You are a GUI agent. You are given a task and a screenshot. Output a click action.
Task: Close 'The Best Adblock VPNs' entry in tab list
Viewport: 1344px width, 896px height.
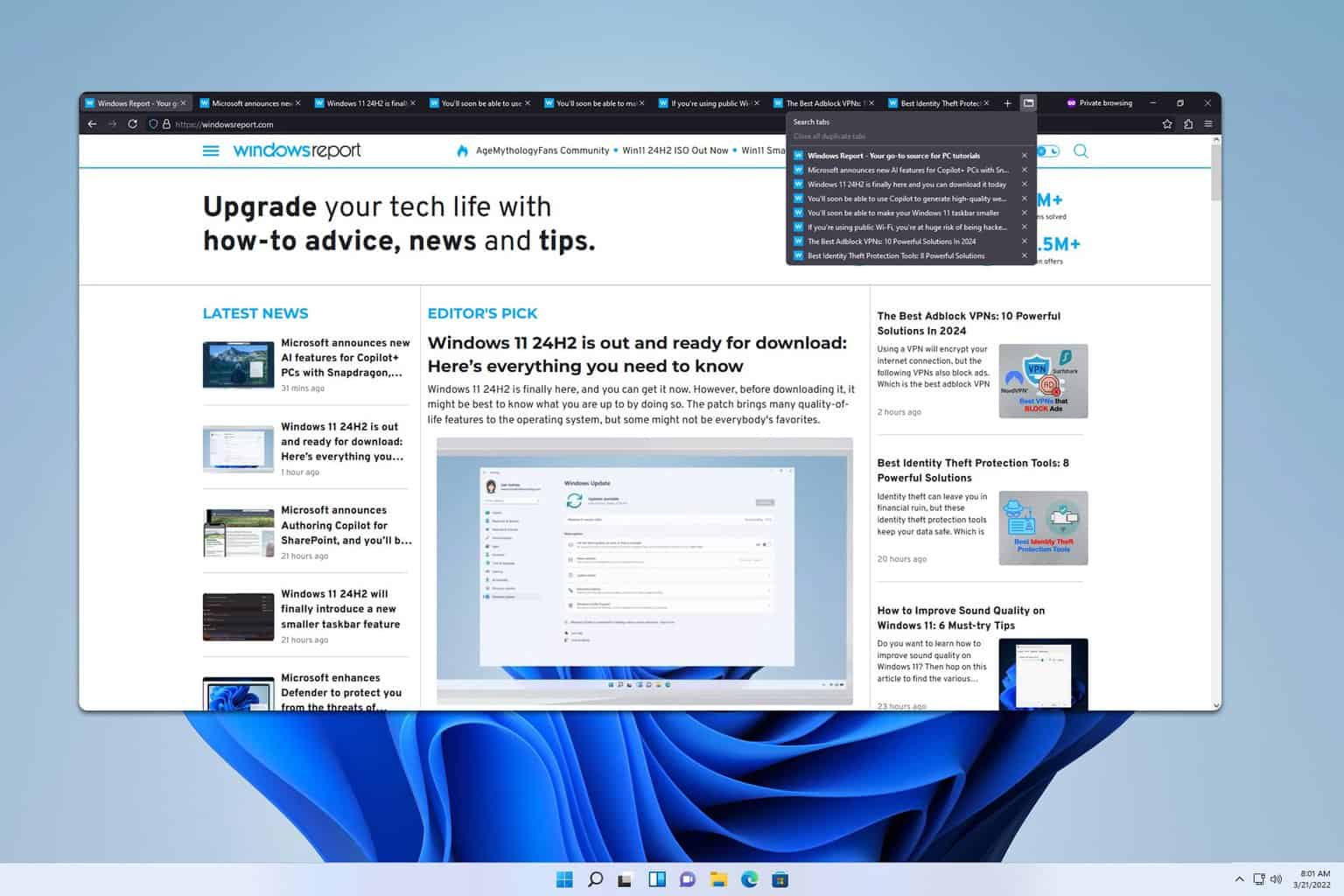click(x=1025, y=241)
